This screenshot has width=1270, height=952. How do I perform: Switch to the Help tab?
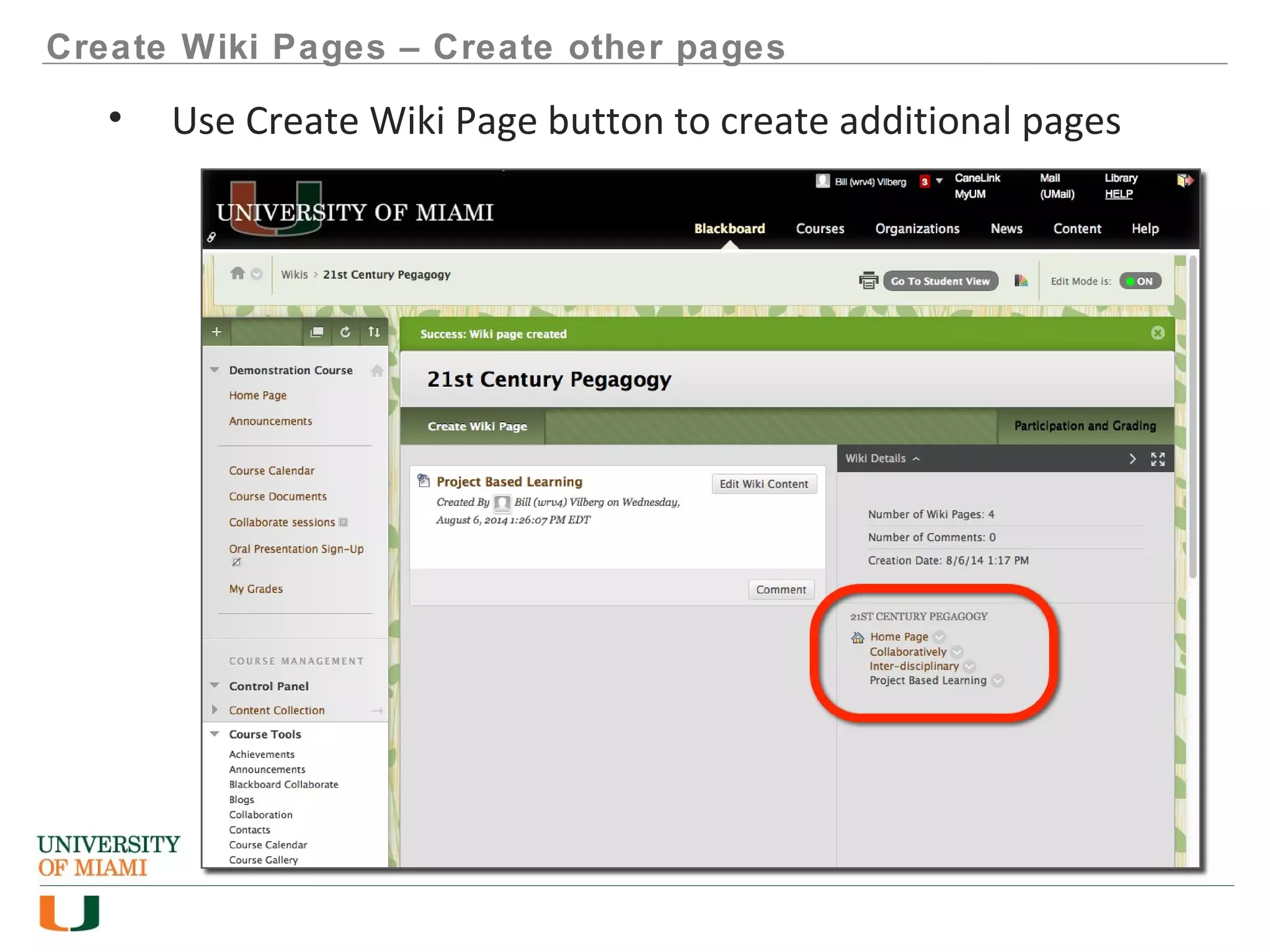pyautogui.click(x=1145, y=229)
